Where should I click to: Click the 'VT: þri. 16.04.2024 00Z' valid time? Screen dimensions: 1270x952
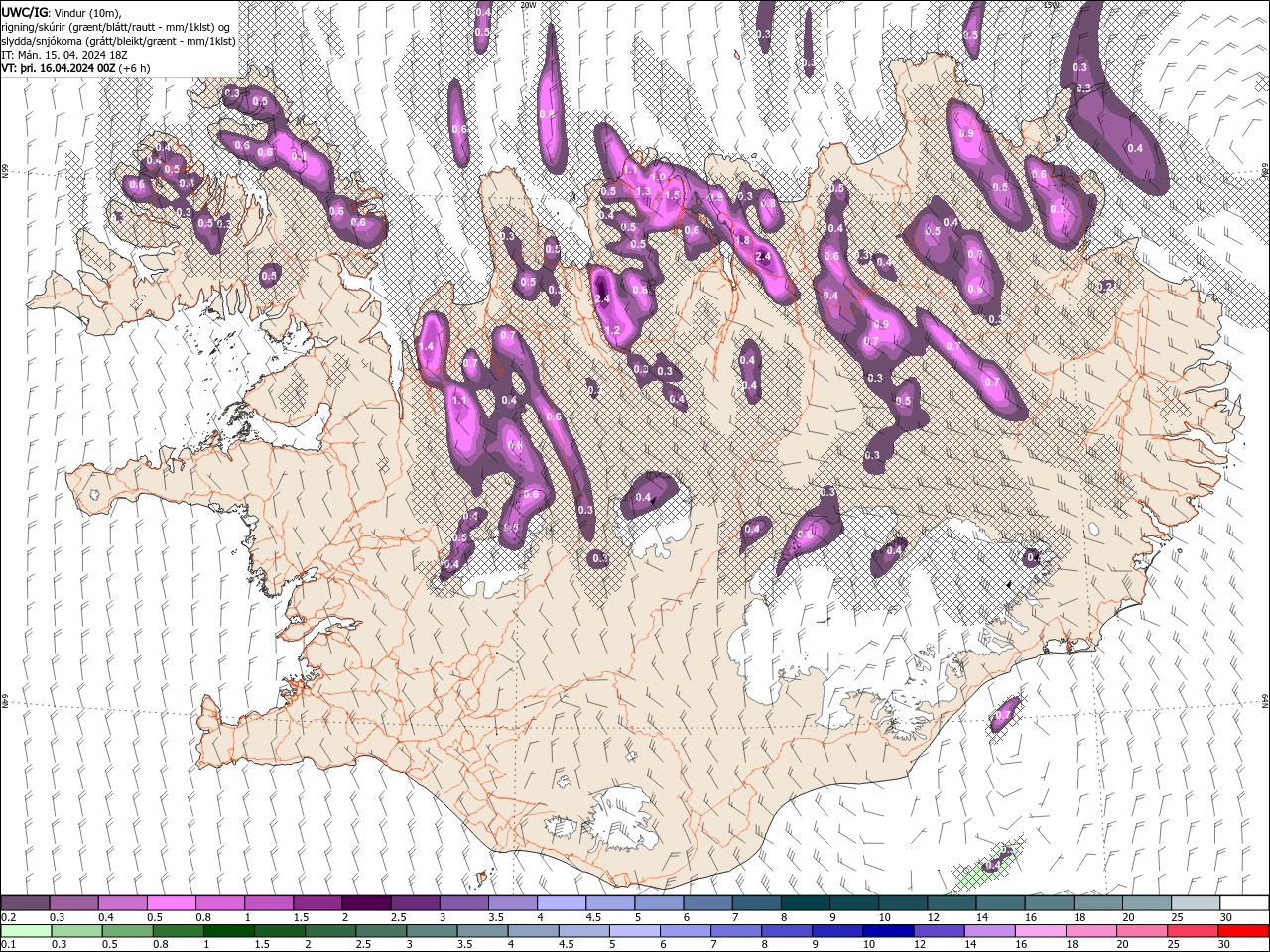59,68
